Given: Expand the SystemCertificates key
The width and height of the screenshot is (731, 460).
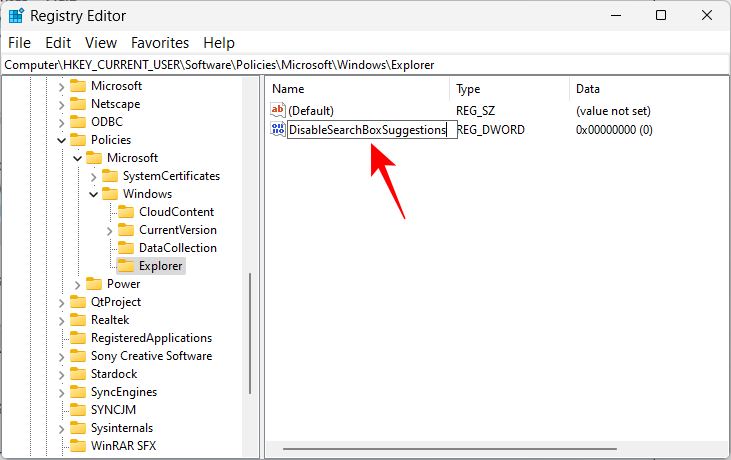Looking at the screenshot, I should tap(94, 176).
